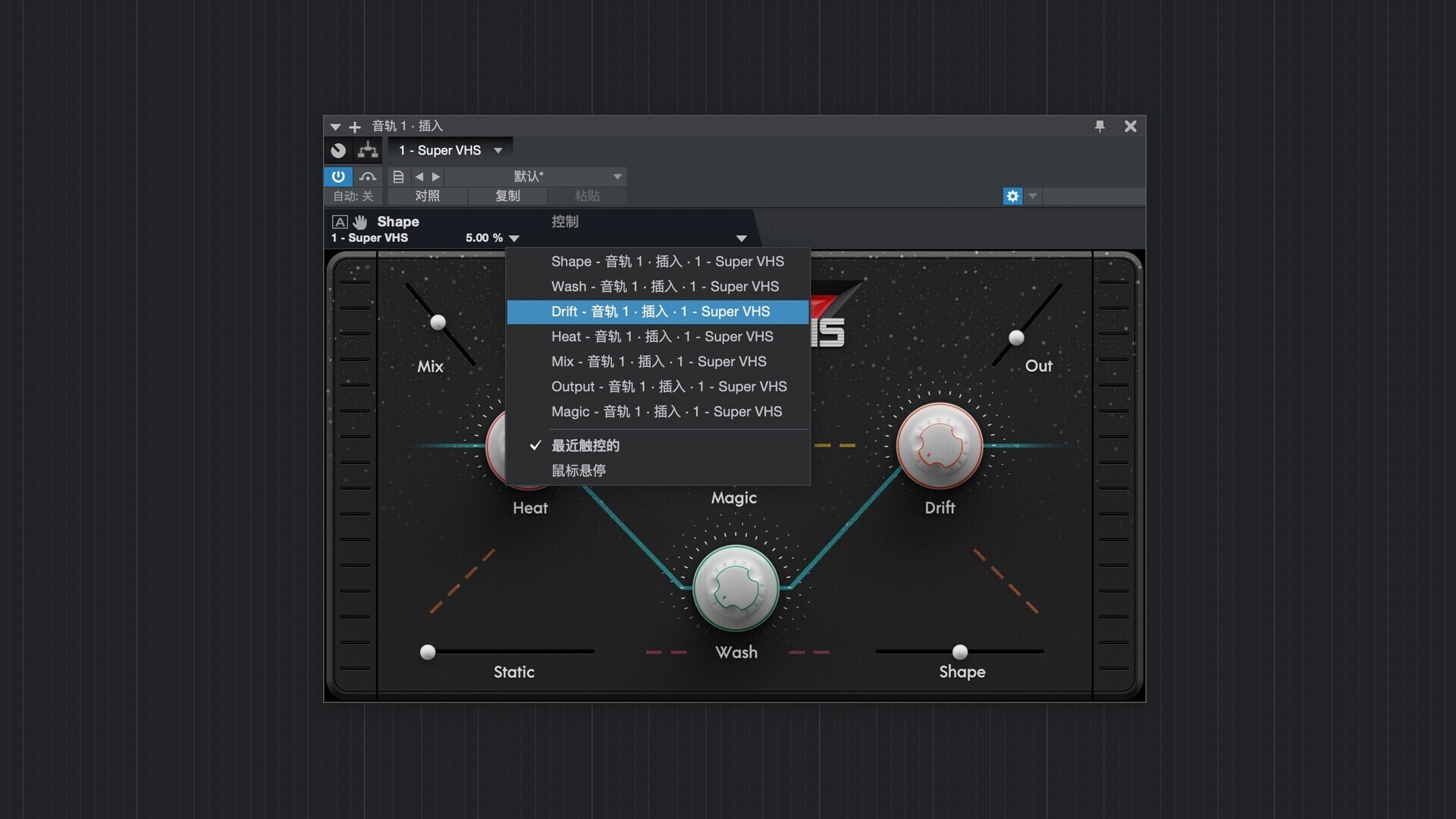Select Mix parameter from the menu
This screenshot has width=1456, height=819.
coord(658,362)
